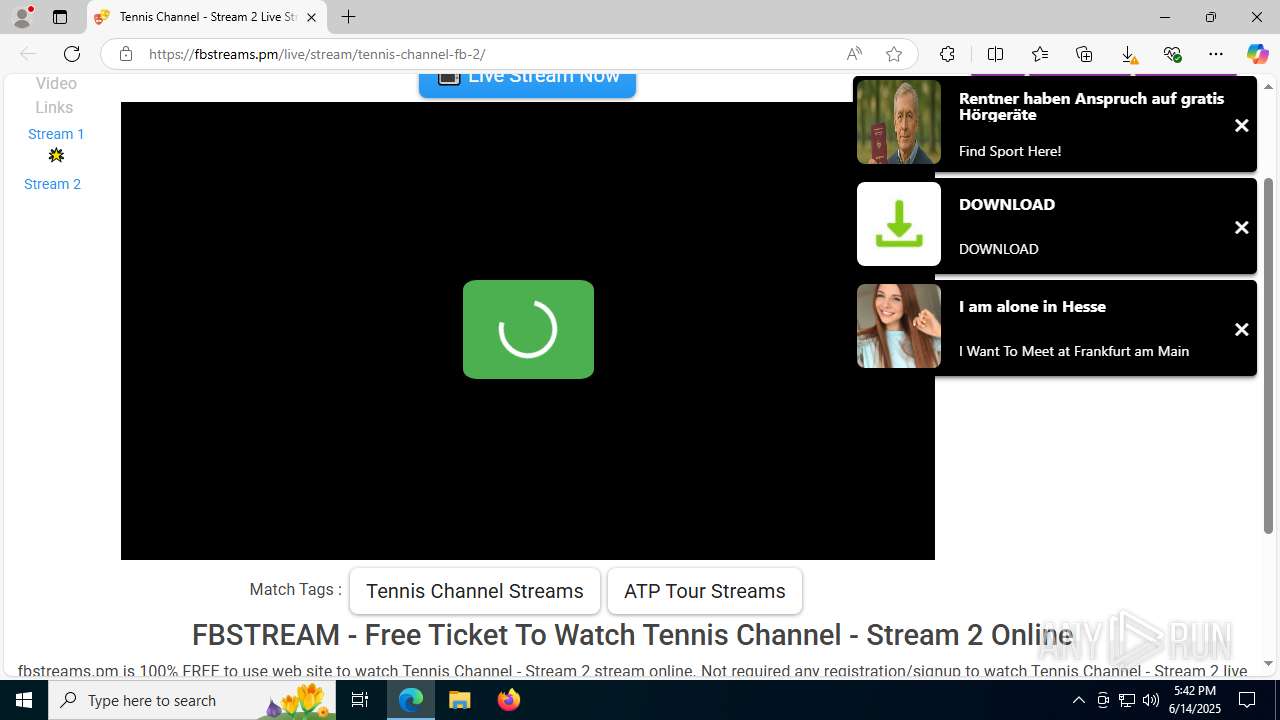The height and width of the screenshot is (720, 1280).
Task: Open the browser profile icon
Action: (22, 17)
